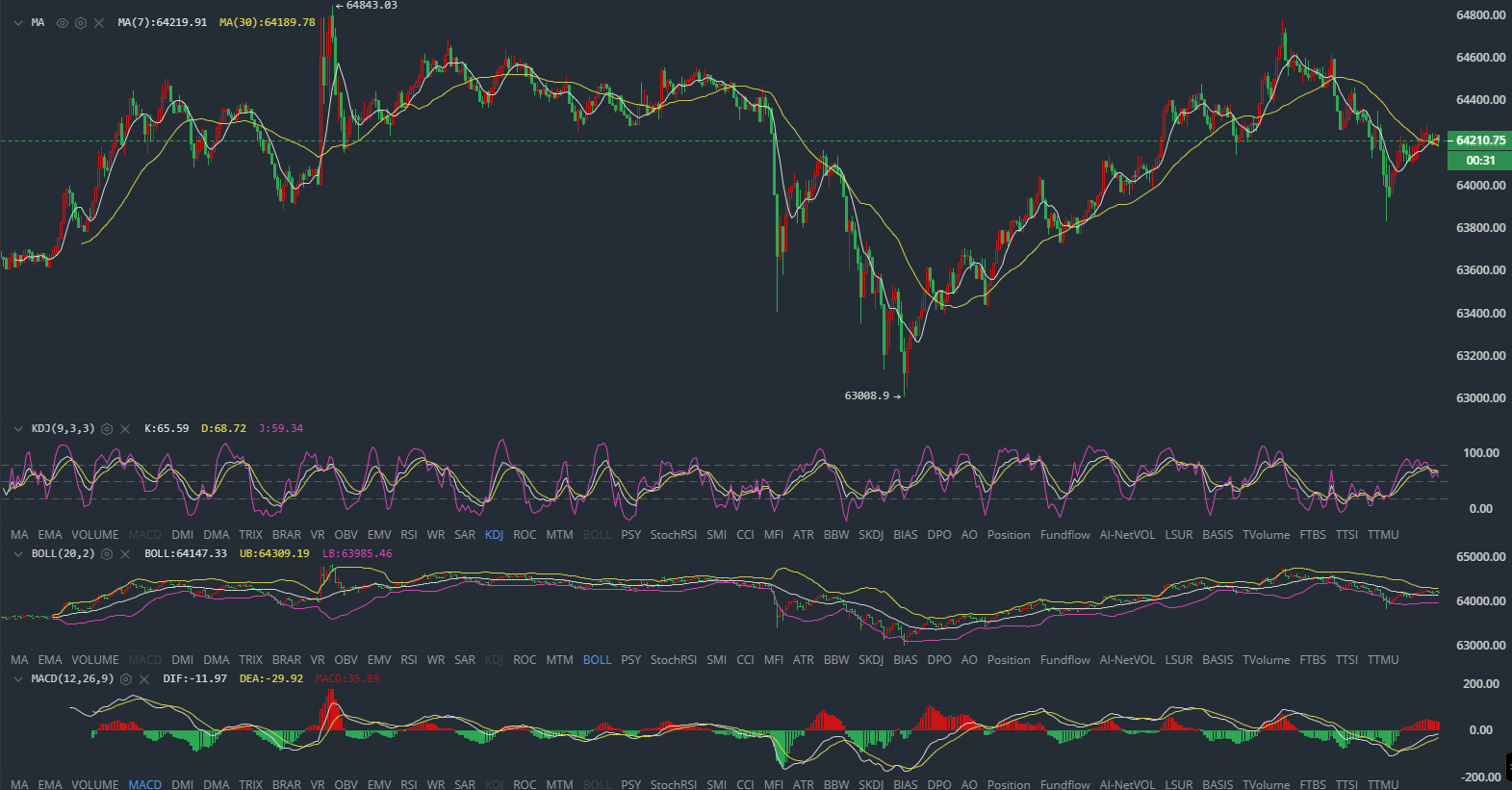Choose AI-NetVOL in the row below the KDJ chart
The image size is (1512, 790).
point(1127,535)
